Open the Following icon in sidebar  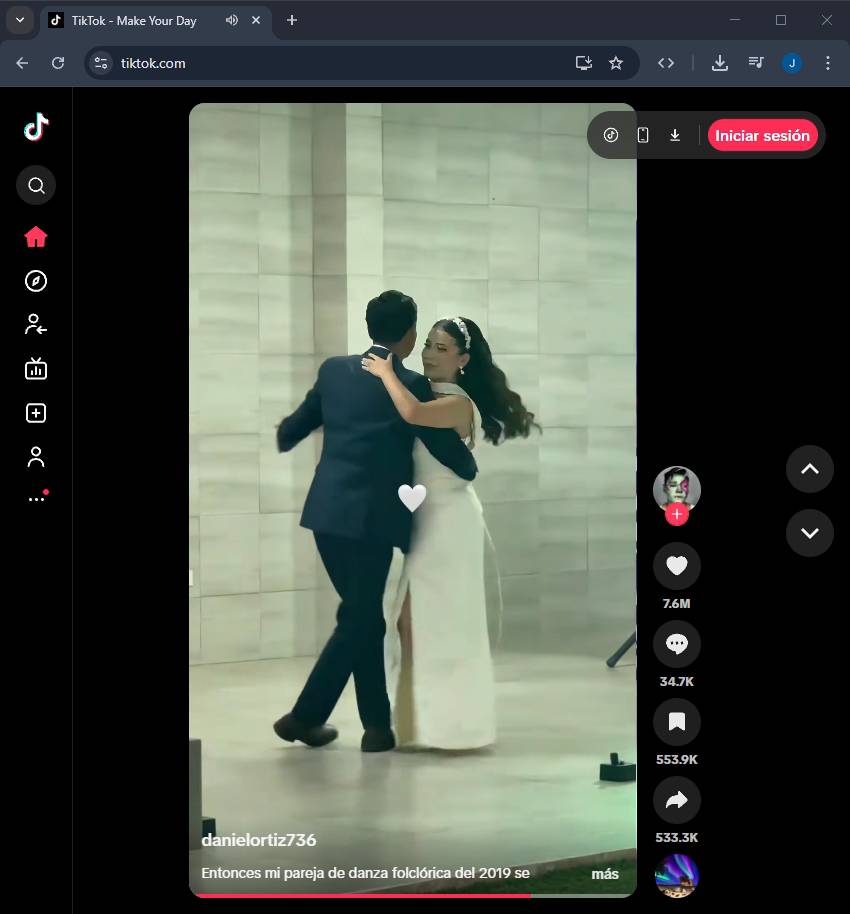click(36, 324)
